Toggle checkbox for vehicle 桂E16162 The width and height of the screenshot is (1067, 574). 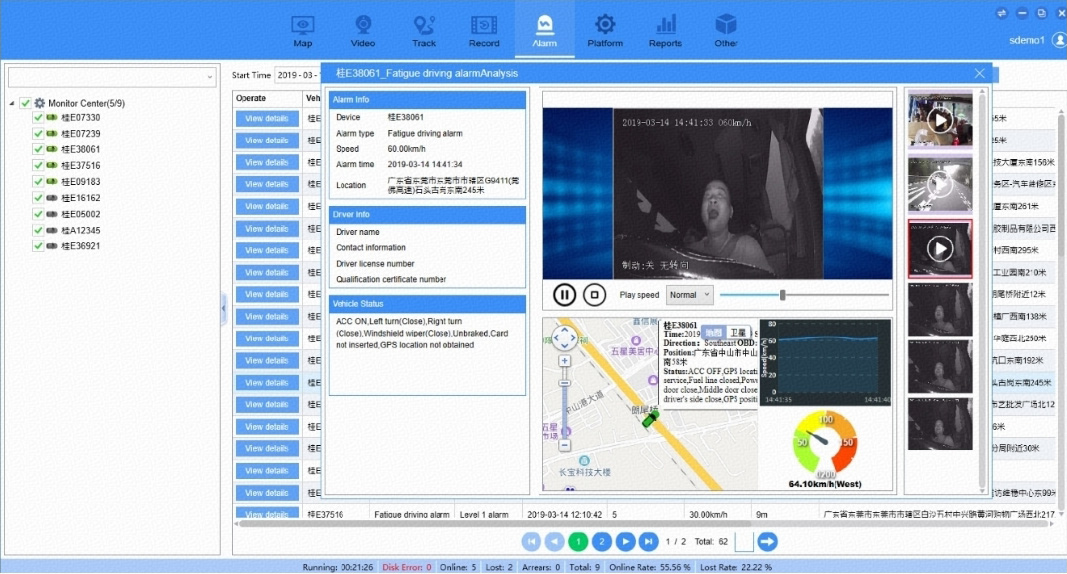point(38,198)
